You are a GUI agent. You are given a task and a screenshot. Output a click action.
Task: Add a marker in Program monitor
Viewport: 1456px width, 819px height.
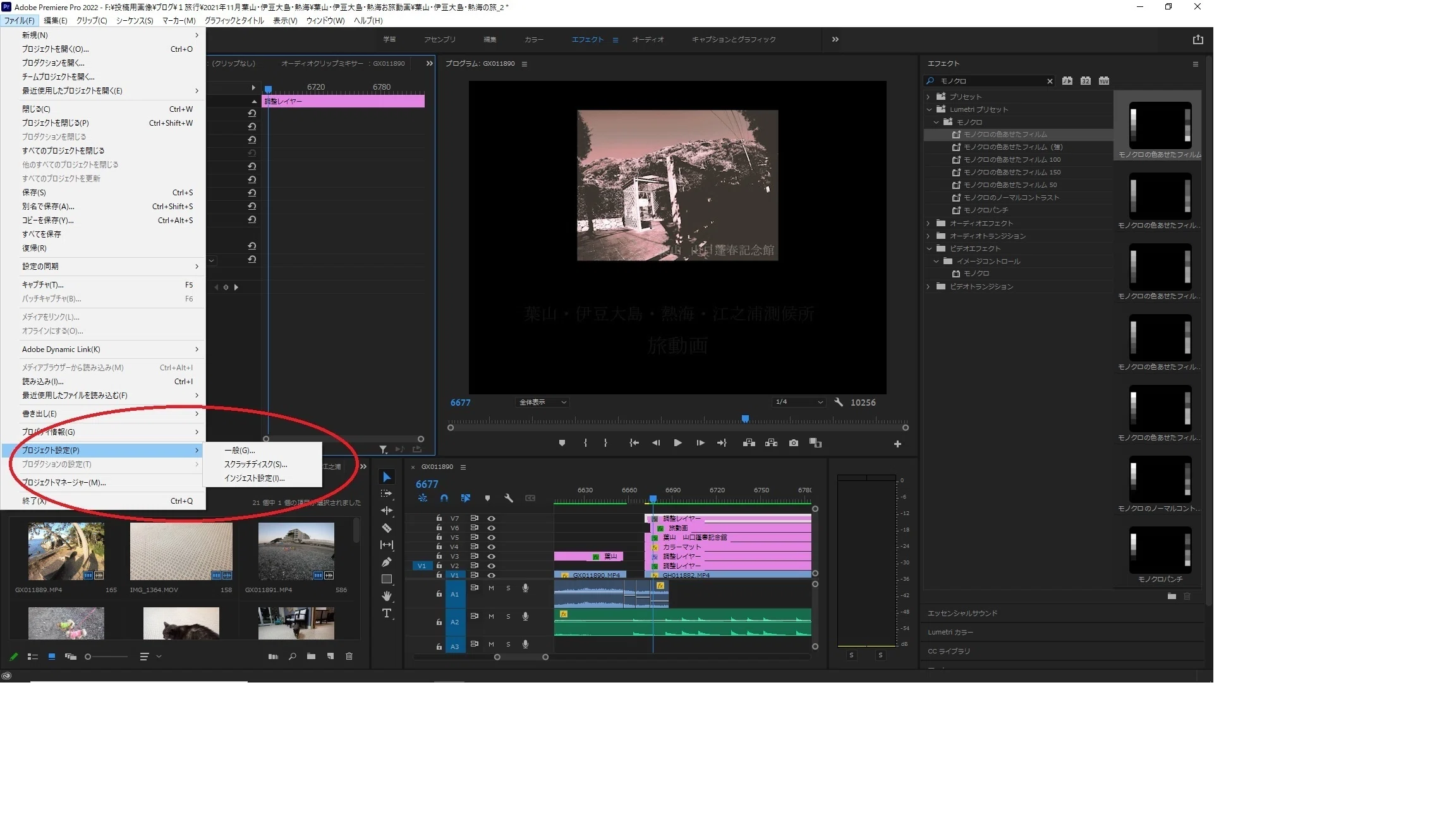[x=562, y=443]
